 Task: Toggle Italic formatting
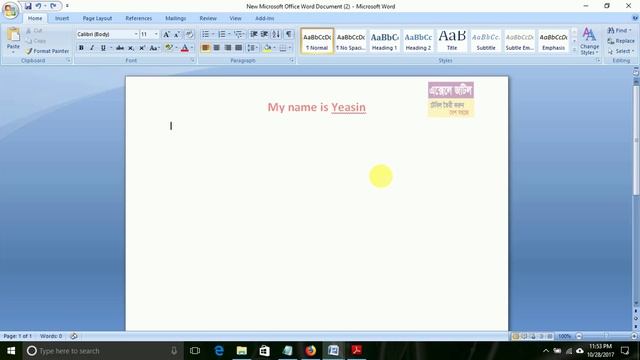pyautogui.click(x=92, y=48)
